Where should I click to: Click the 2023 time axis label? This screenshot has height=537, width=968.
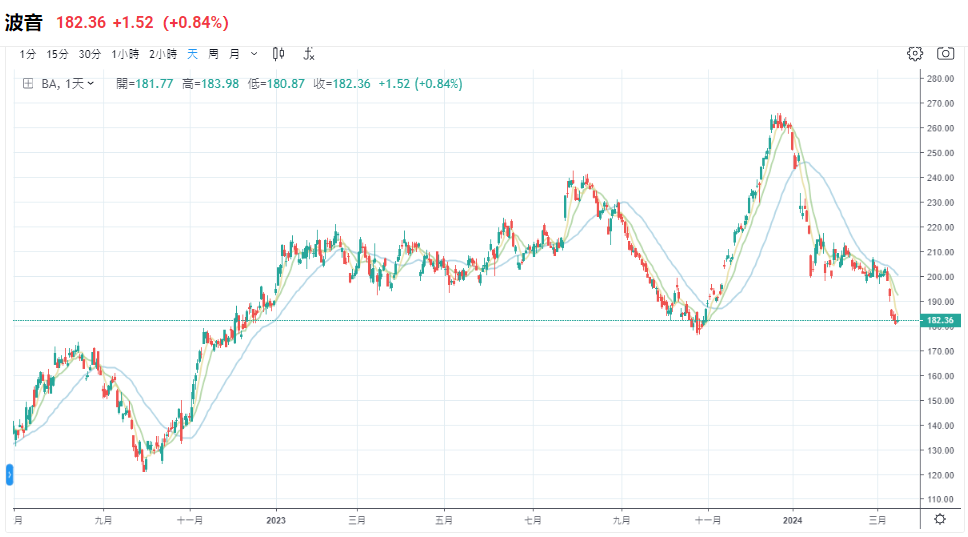(276, 520)
